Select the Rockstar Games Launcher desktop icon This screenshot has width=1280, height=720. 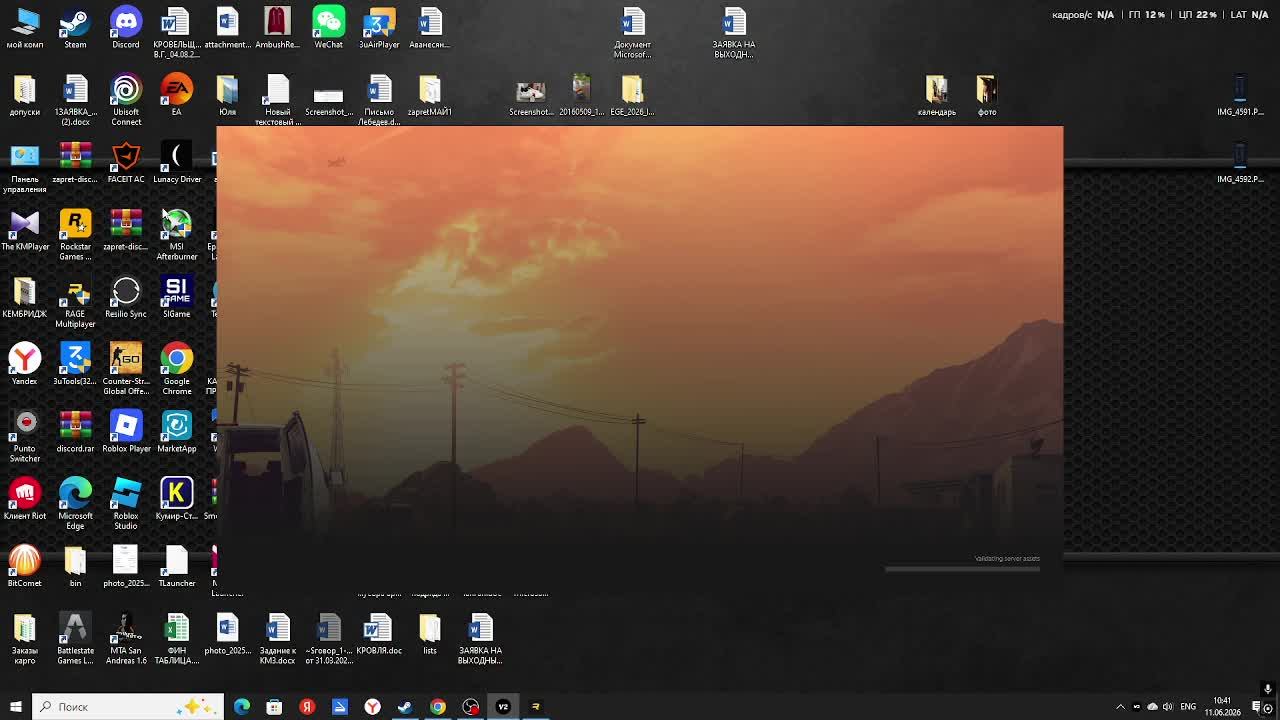pyautogui.click(x=75, y=234)
